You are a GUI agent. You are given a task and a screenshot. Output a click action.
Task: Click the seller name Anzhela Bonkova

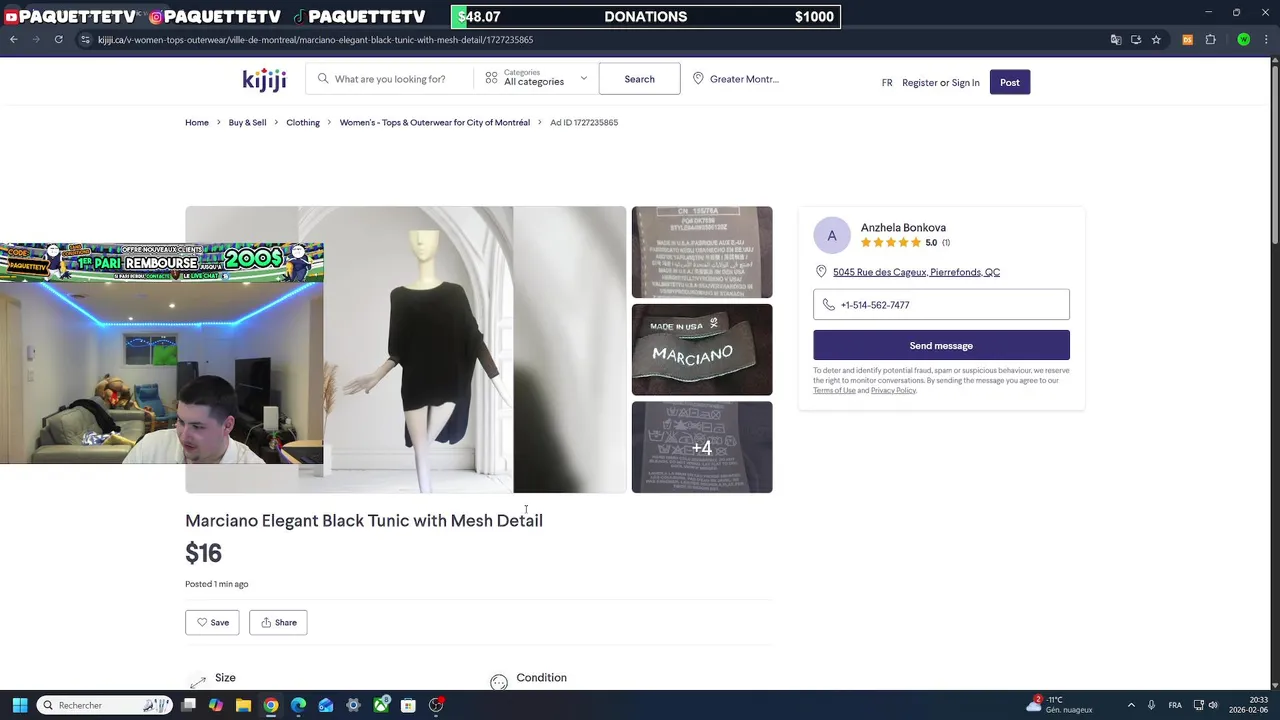[x=903, y=228]
